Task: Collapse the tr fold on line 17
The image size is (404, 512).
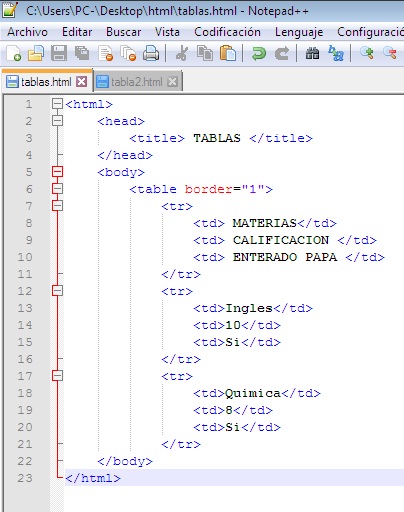Action: tap(57, 376)
